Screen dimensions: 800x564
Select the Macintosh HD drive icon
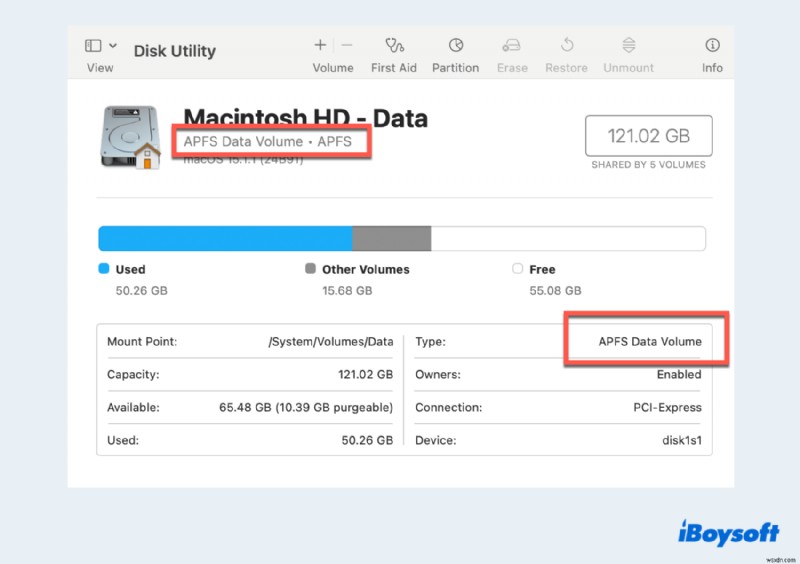click(x=130, y=137)
